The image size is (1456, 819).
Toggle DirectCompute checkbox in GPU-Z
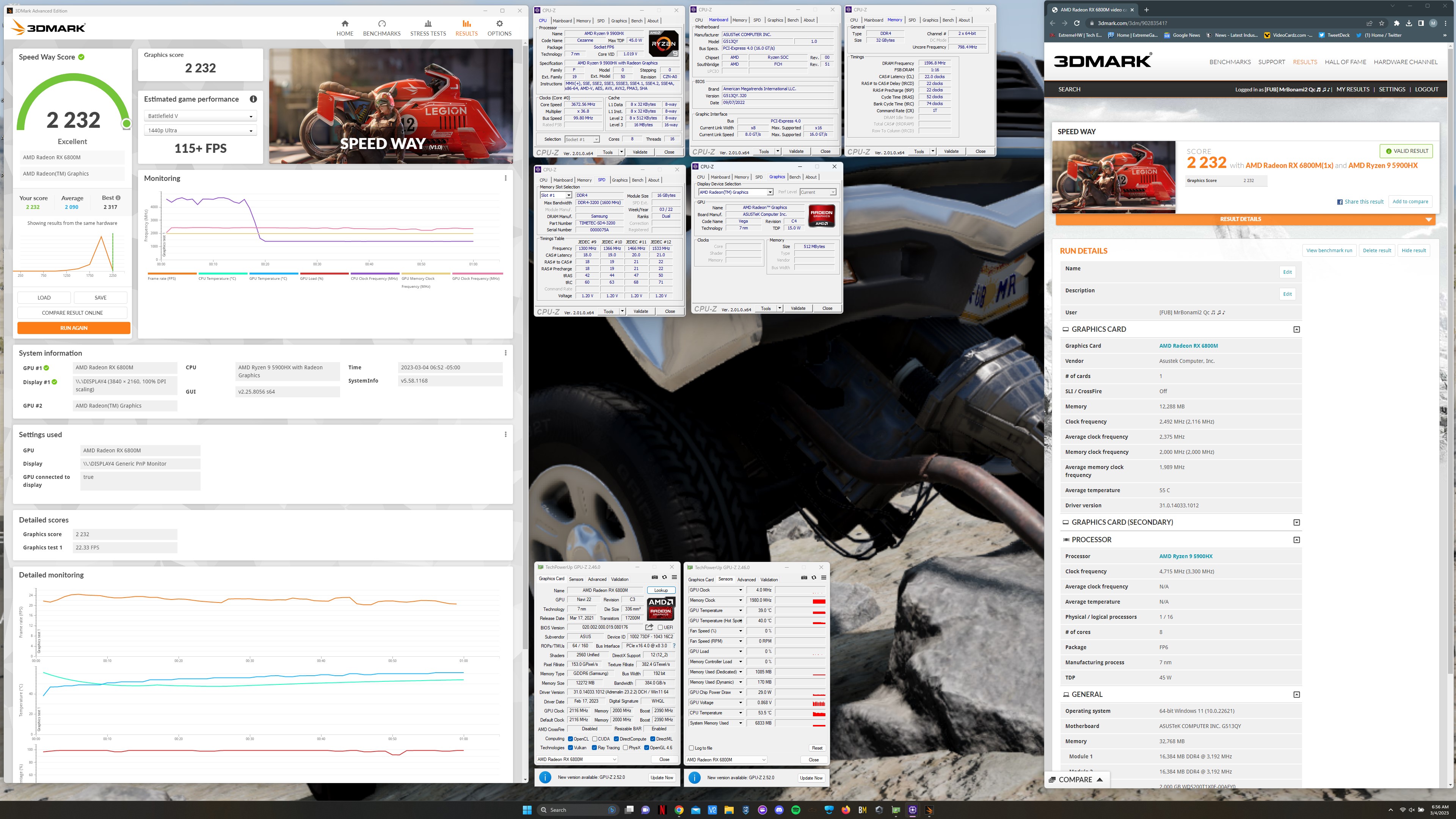[x=616, y=739]
